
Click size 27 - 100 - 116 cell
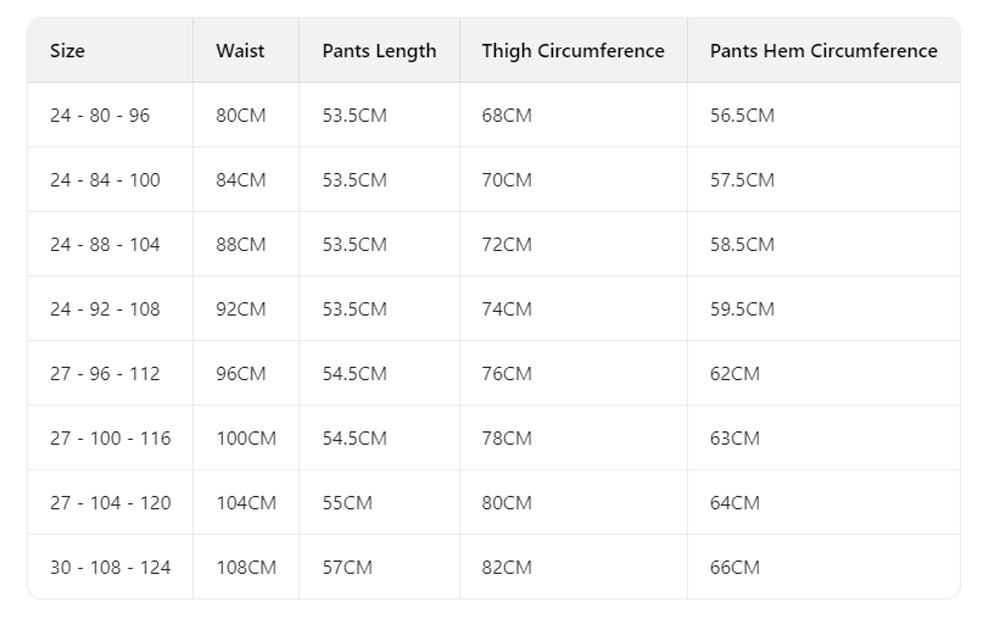[x=110, y=438]
